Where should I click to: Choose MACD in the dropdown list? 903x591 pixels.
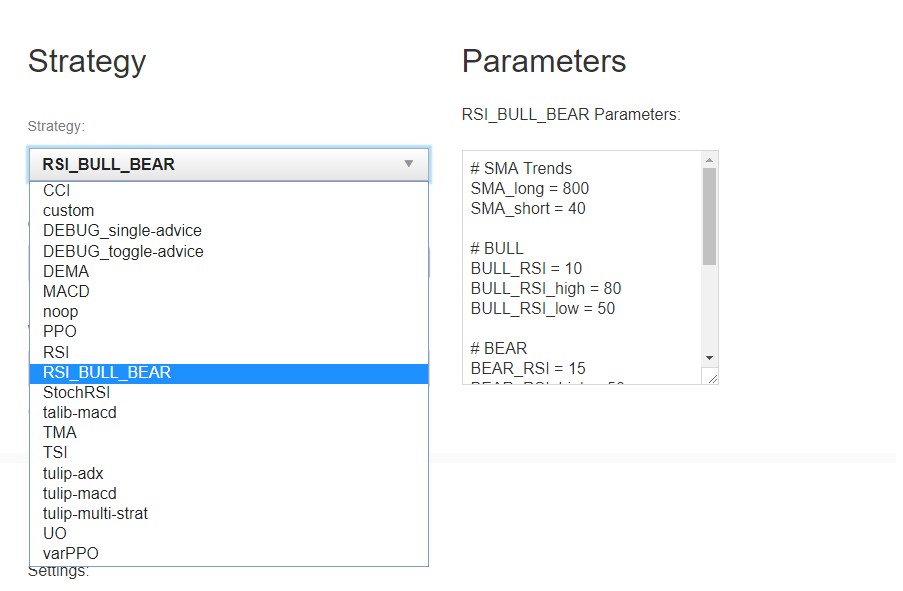tap(66, 291)
